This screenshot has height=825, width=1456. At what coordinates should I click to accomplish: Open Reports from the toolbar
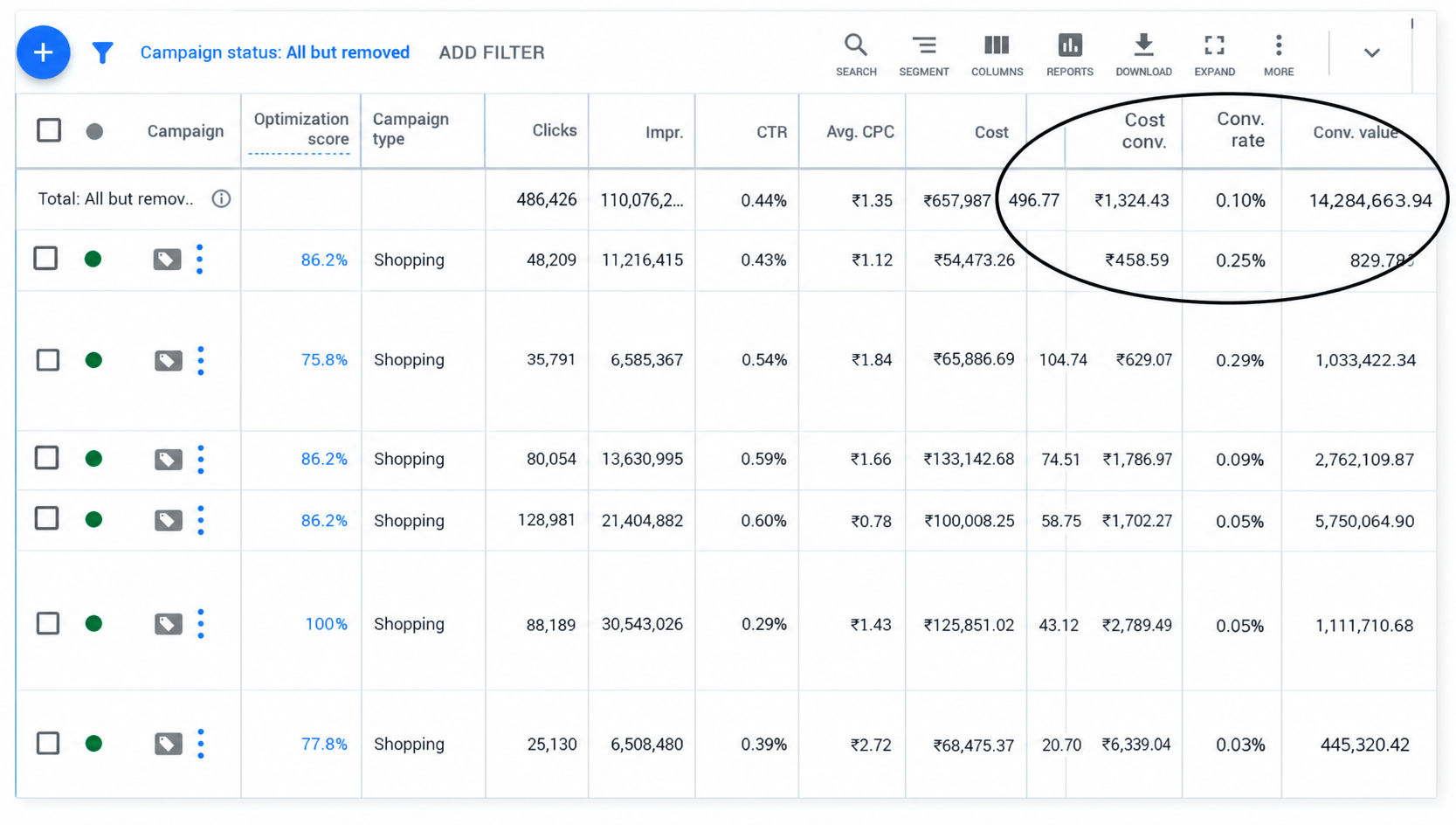click(x=1070, y=55)
